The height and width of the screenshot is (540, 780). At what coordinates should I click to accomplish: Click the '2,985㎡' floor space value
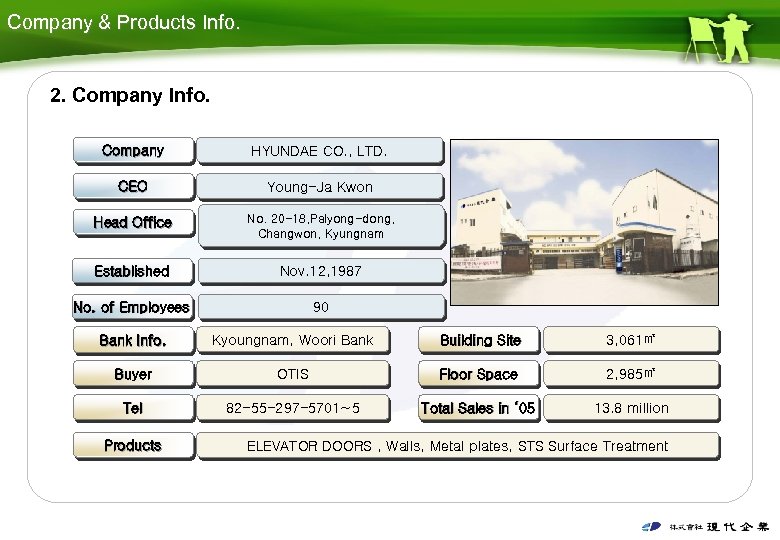(x=631, y=374)
